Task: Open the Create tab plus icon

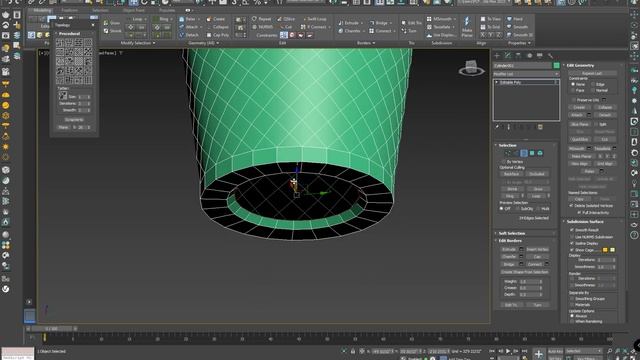Action: point(497,56)
